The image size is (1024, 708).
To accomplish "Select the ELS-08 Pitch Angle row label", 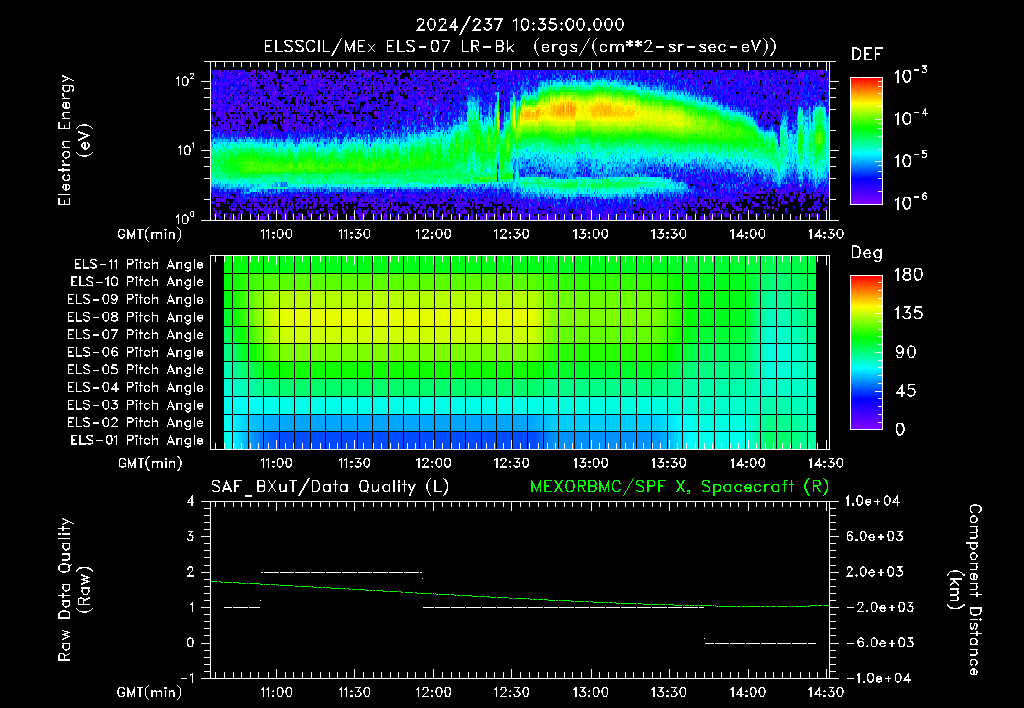I will 136,317.
